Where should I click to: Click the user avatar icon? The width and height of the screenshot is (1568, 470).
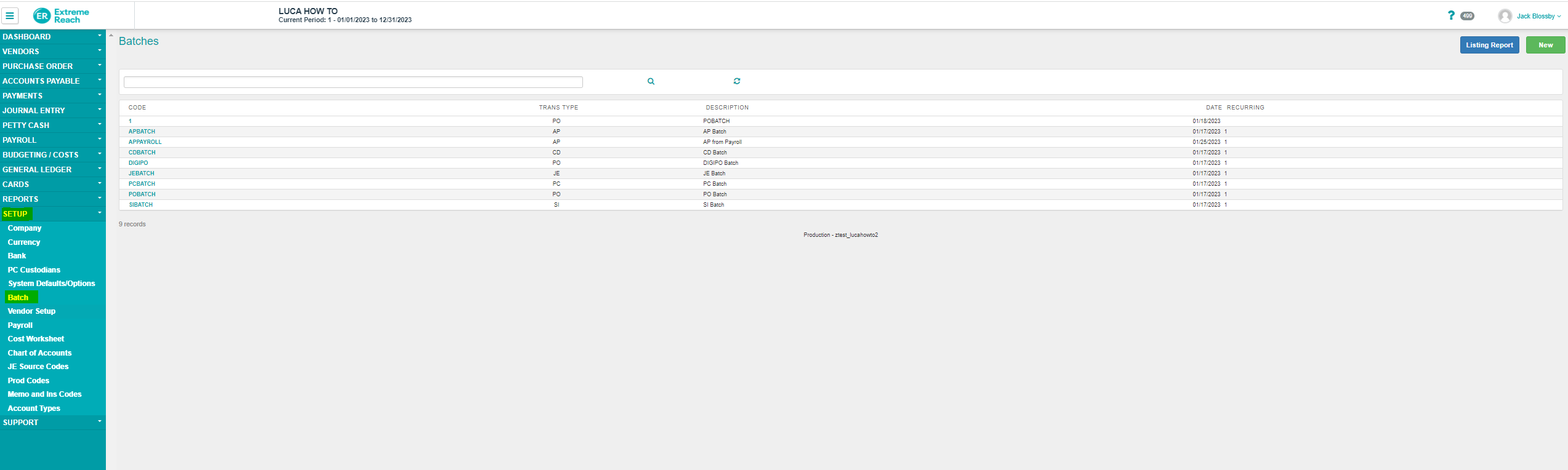(x=1505, y=16)
